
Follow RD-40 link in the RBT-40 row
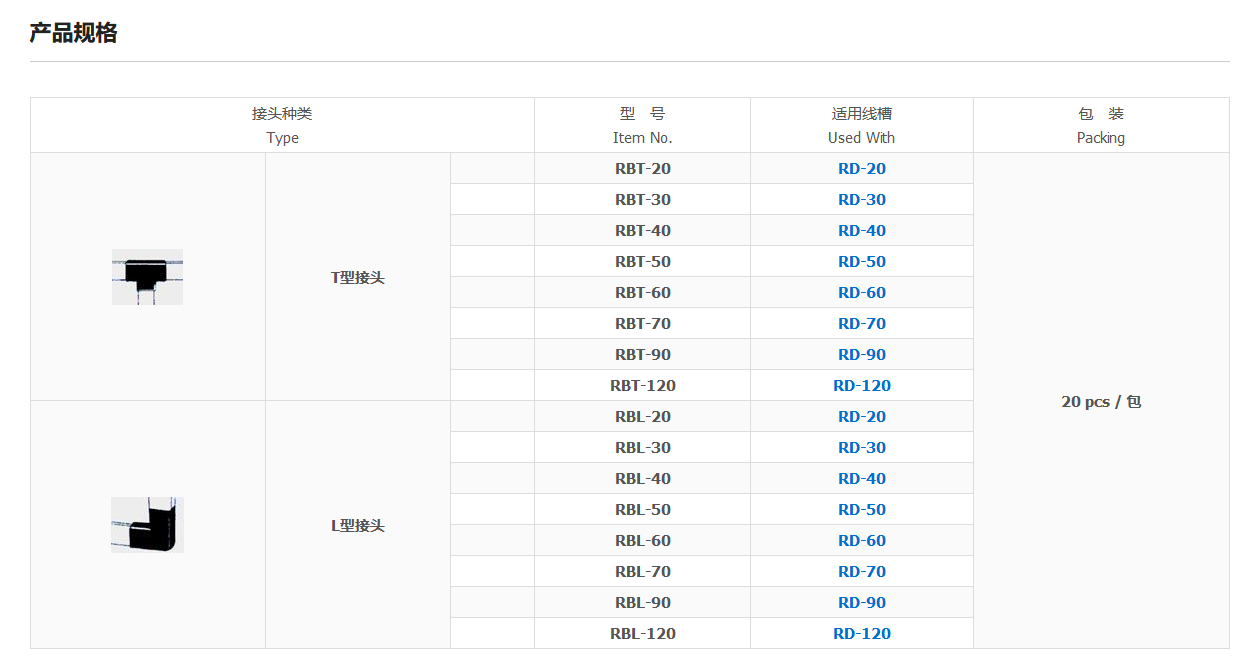click(x=862, y=231)
